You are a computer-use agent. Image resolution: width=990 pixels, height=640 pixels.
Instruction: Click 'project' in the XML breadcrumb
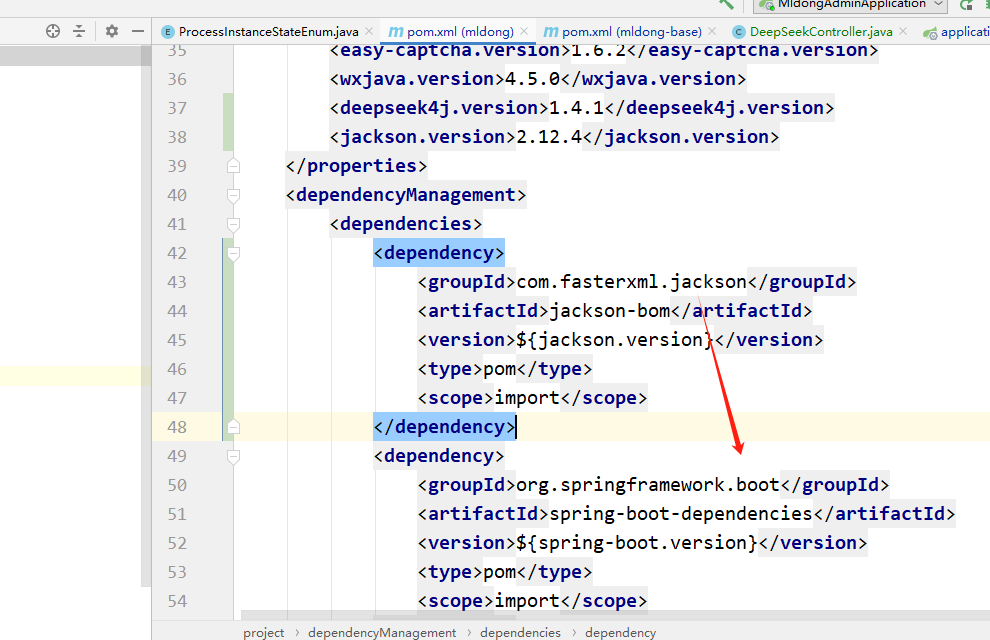pos(263,632)
